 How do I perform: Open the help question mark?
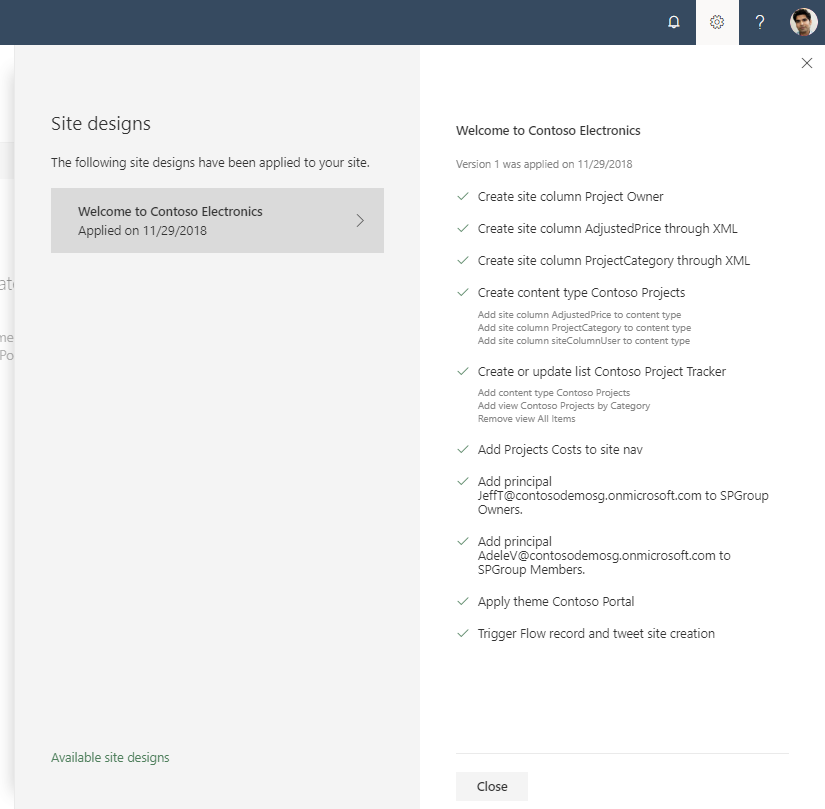tap(760, 22)
